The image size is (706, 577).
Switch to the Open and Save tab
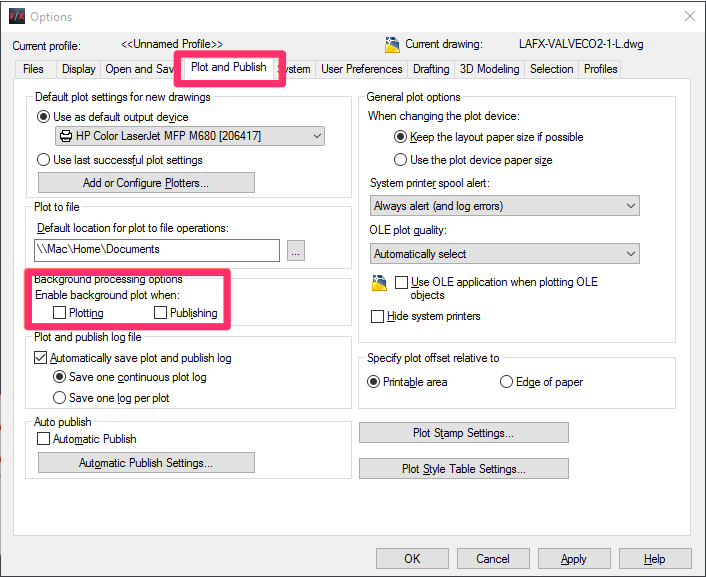tap(139, 69)
